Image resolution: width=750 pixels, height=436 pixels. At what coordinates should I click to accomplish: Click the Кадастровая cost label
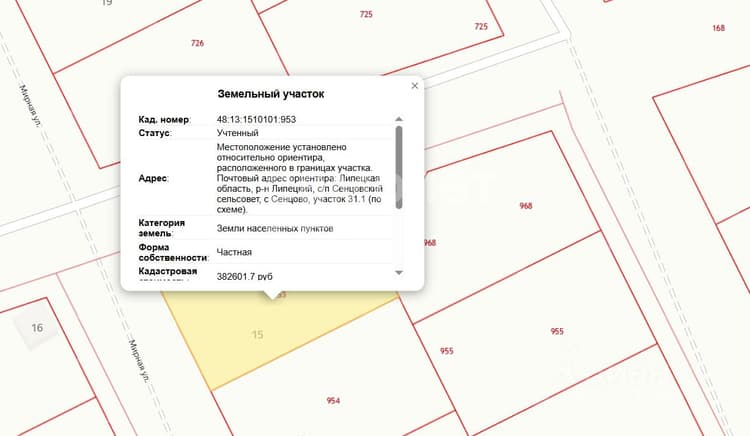click(168, 272)
